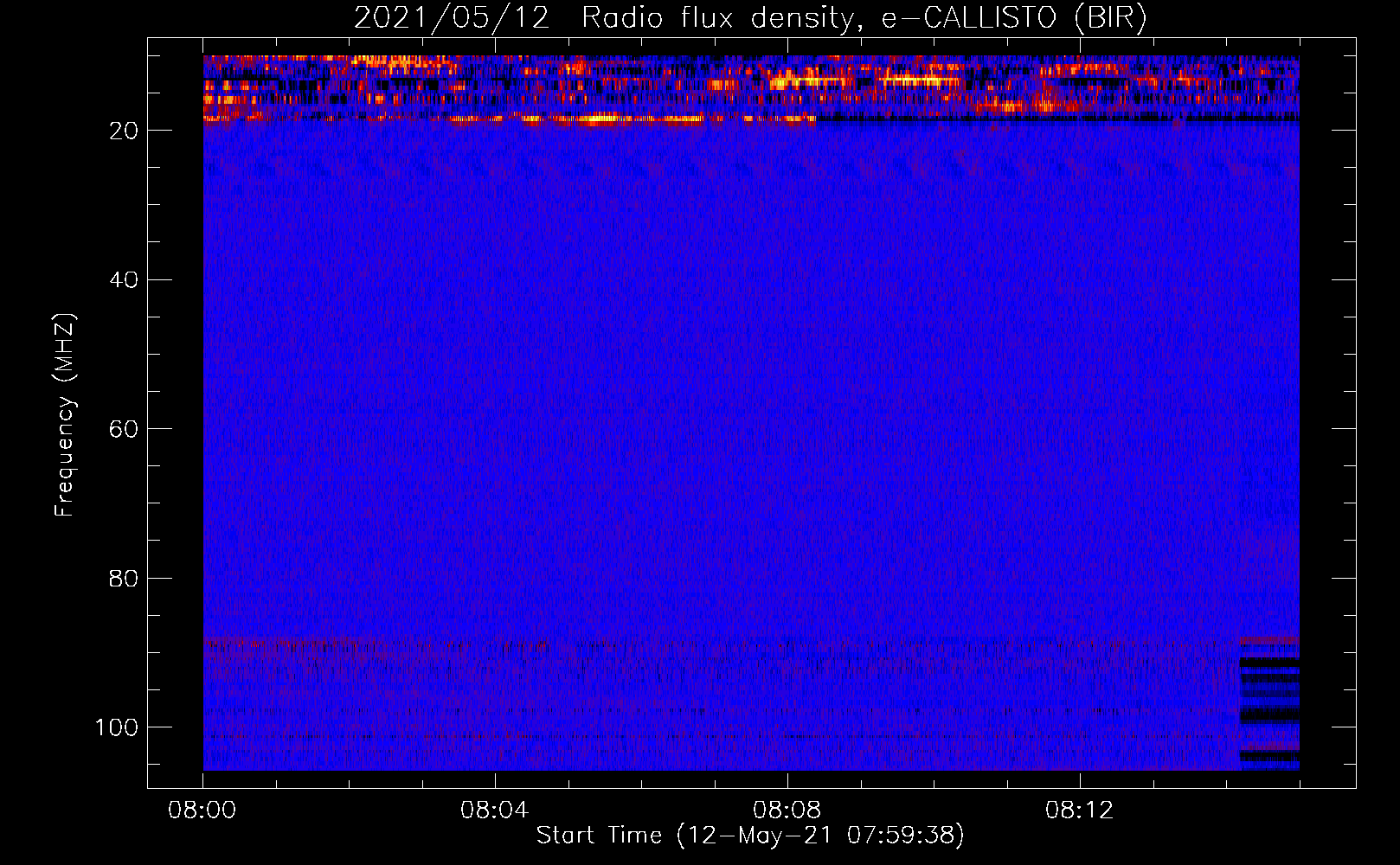Image resolution: width=1400 pixels, height=865 pixels.
Task: Click the plot title '2021/05/12 Radio flux density, e-CALLISTO (BIR)'
Action: coord(750,18)
